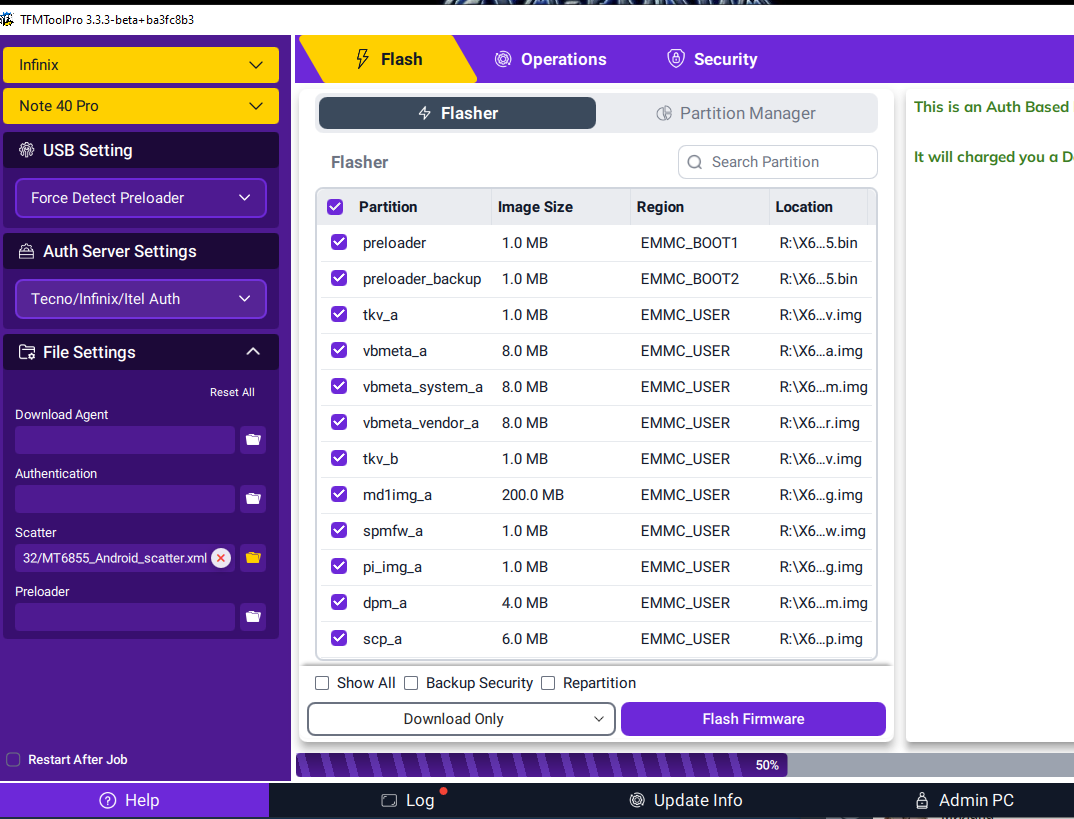
Task: Open Force Detect Preloader dropdown
Action: click(140, 198)
